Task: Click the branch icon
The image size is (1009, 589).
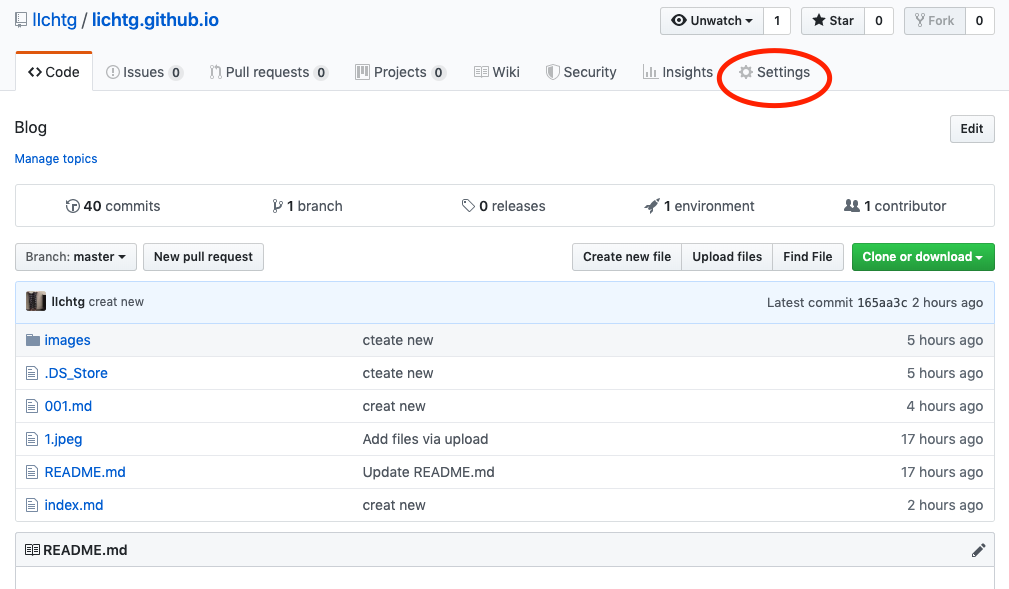Action: tap(277, 206)
